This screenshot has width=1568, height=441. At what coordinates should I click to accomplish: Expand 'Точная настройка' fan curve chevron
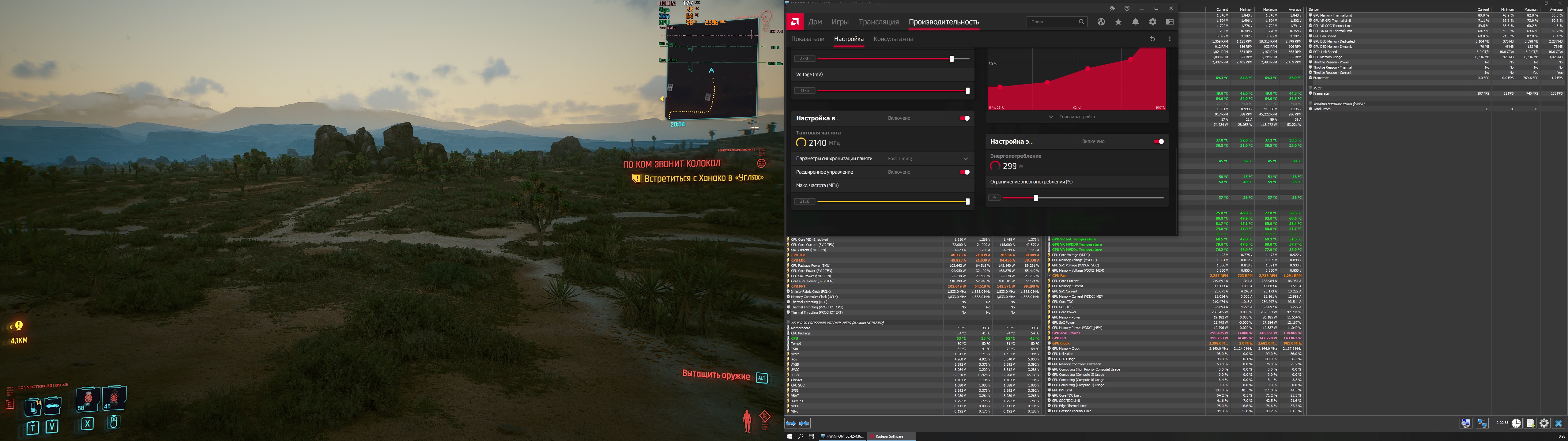(1051, 116)
